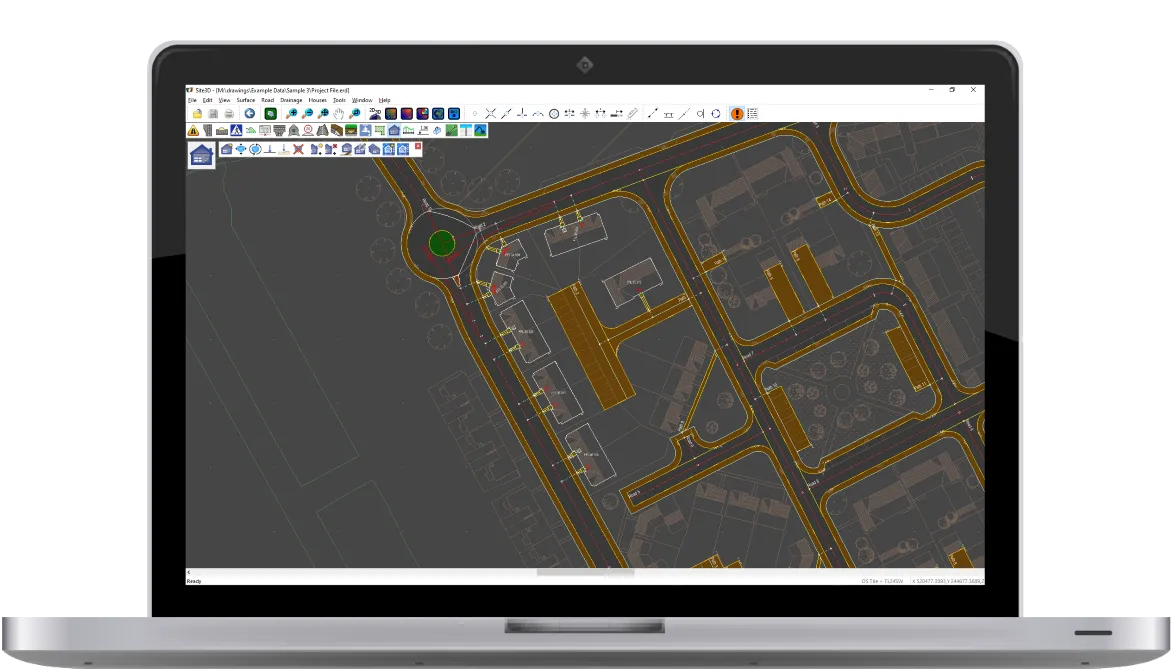Toggle the circle center snap icon
This screenshot has width=1172, height=672.
tap(554, 114)
